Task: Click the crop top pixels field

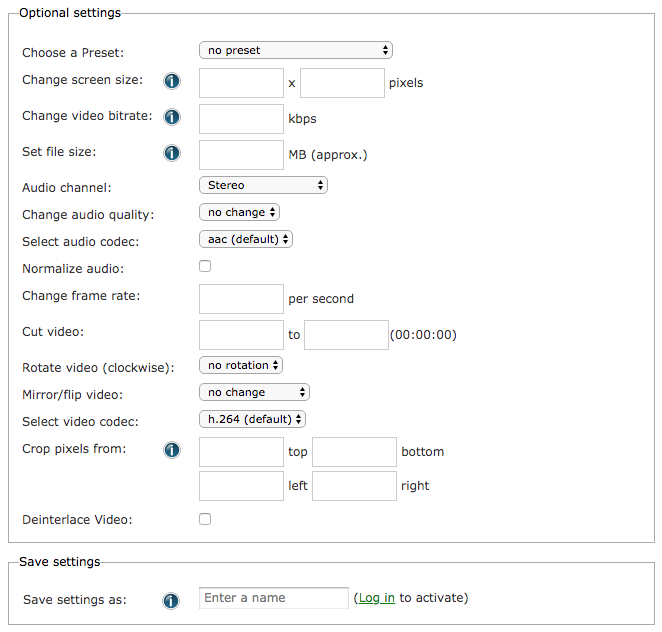Action: (x=242, y=452)
